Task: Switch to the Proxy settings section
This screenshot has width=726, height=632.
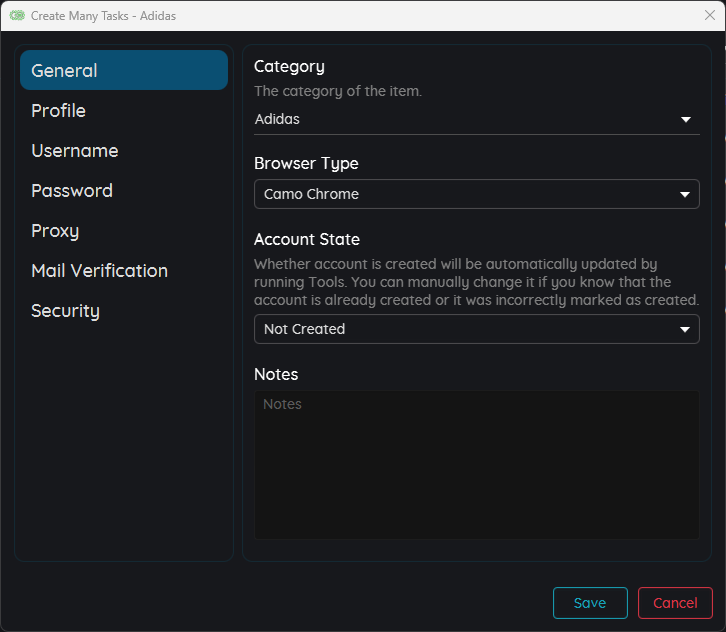Action: click(55, 231)
